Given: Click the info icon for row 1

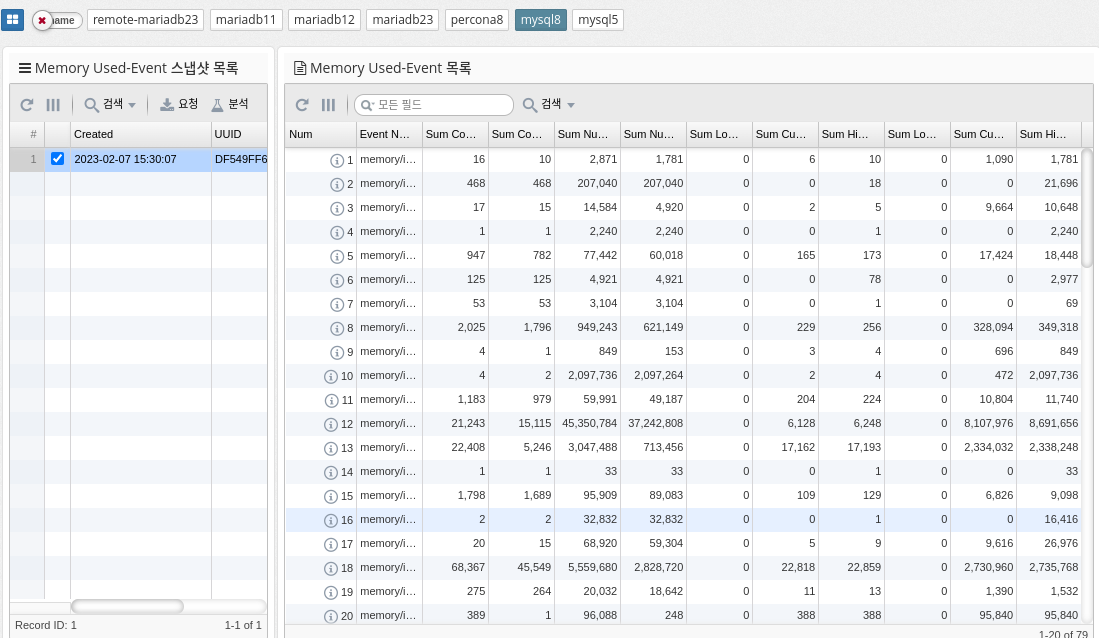Looking at the screenshot, I should [x=337, y=160].
